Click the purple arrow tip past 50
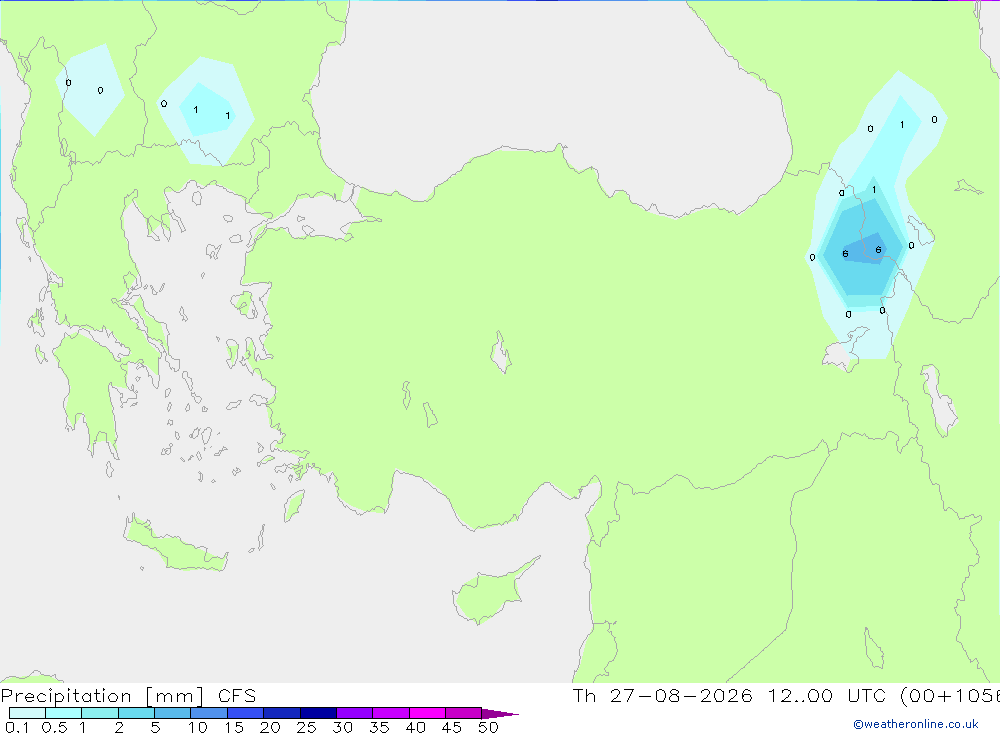Screen dimensions: 1000x733 point(500,713)
